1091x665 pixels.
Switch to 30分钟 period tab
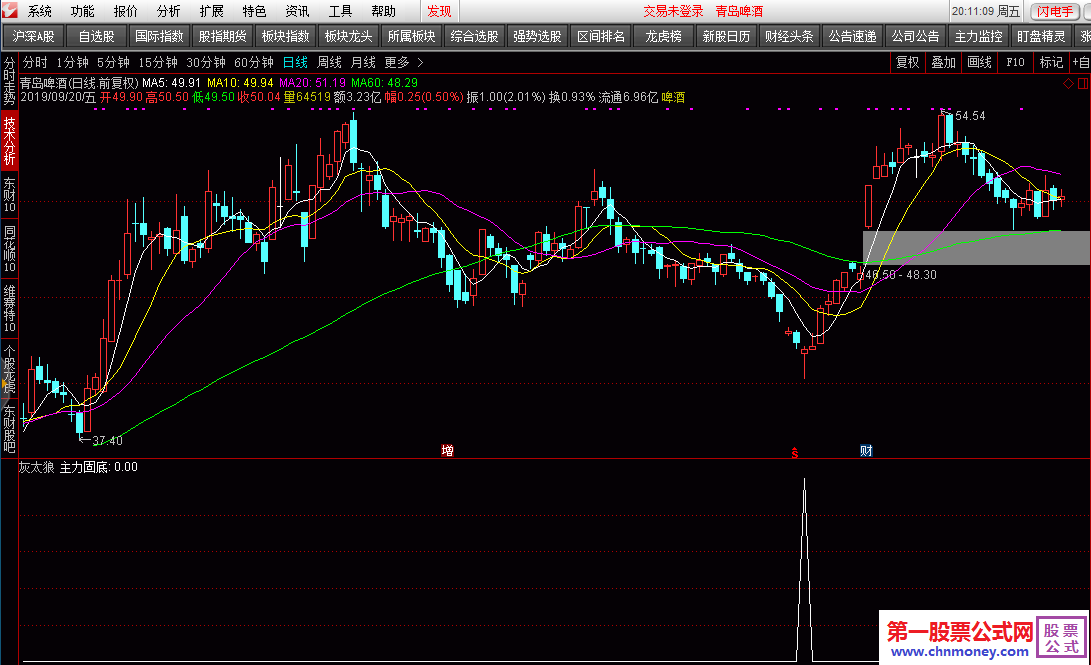tap(206, 63)
